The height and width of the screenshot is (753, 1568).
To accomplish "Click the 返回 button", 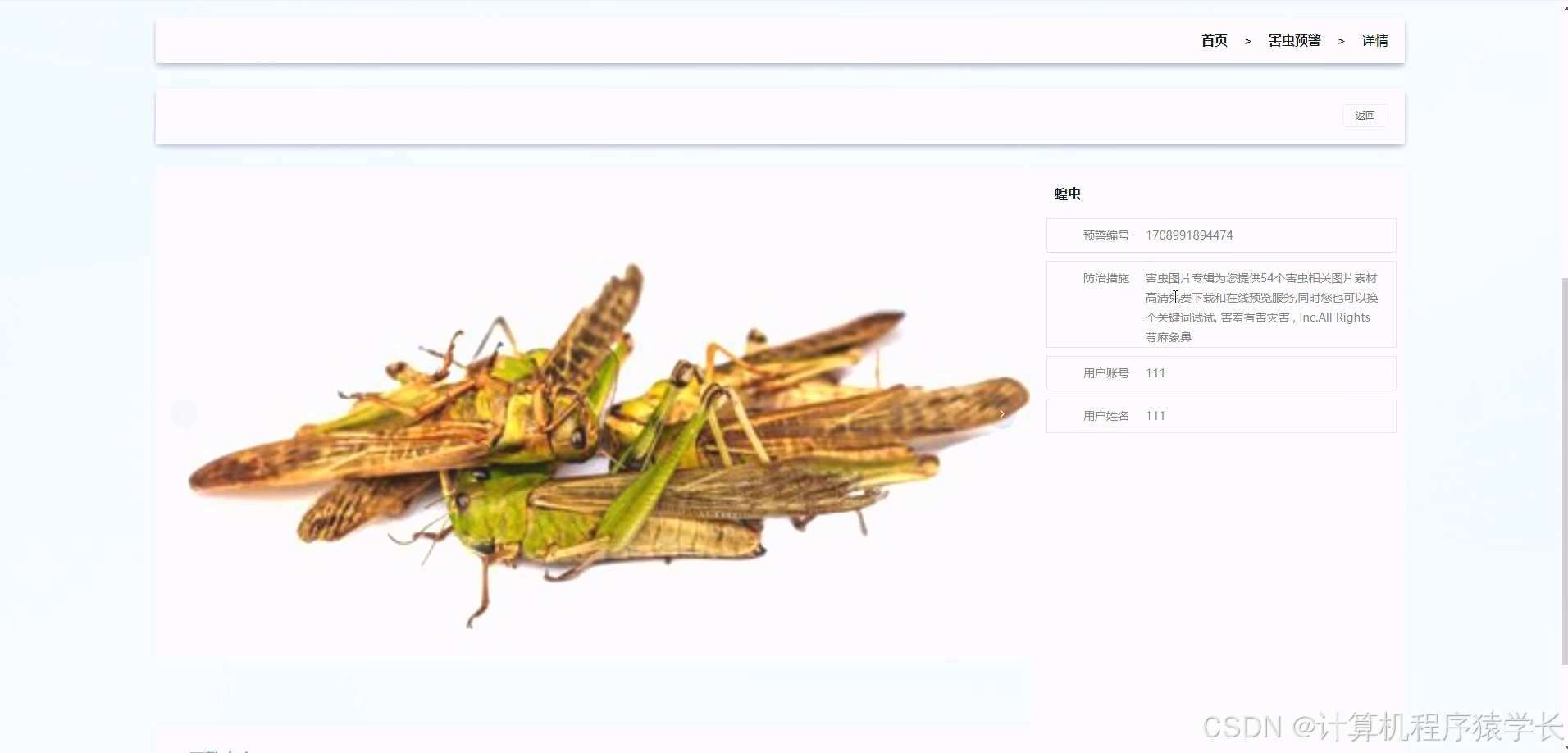I will point(1365,116).
